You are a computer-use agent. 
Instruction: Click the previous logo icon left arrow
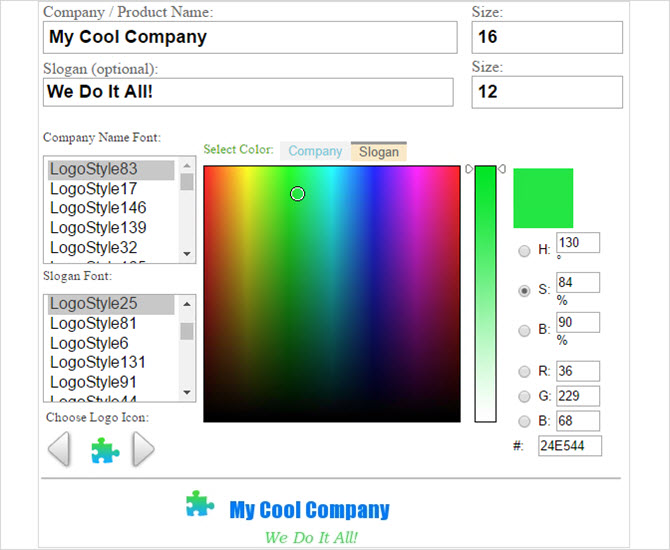click(x=59, y=449)
